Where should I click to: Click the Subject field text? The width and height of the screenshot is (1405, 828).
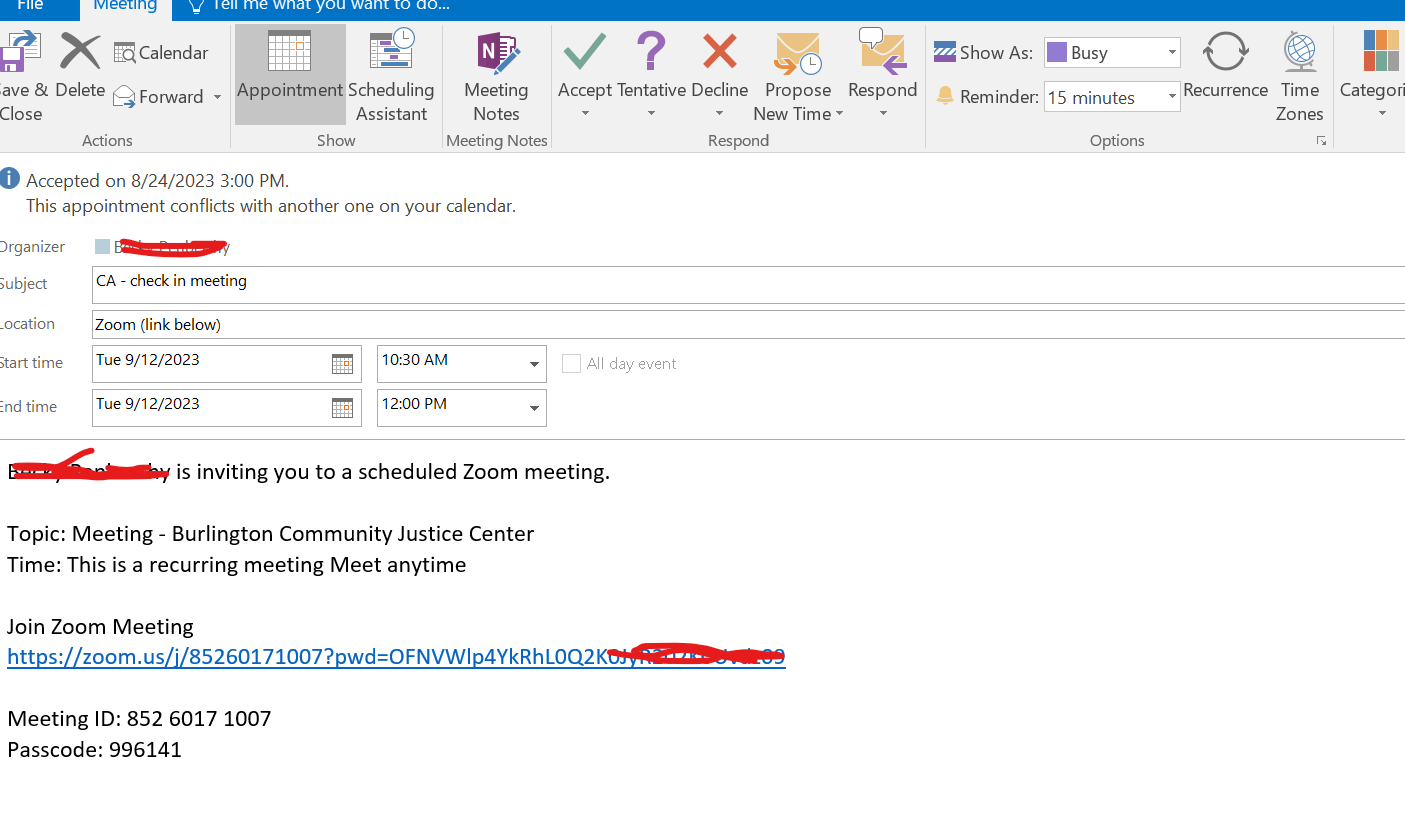click(x=171, y=281)
